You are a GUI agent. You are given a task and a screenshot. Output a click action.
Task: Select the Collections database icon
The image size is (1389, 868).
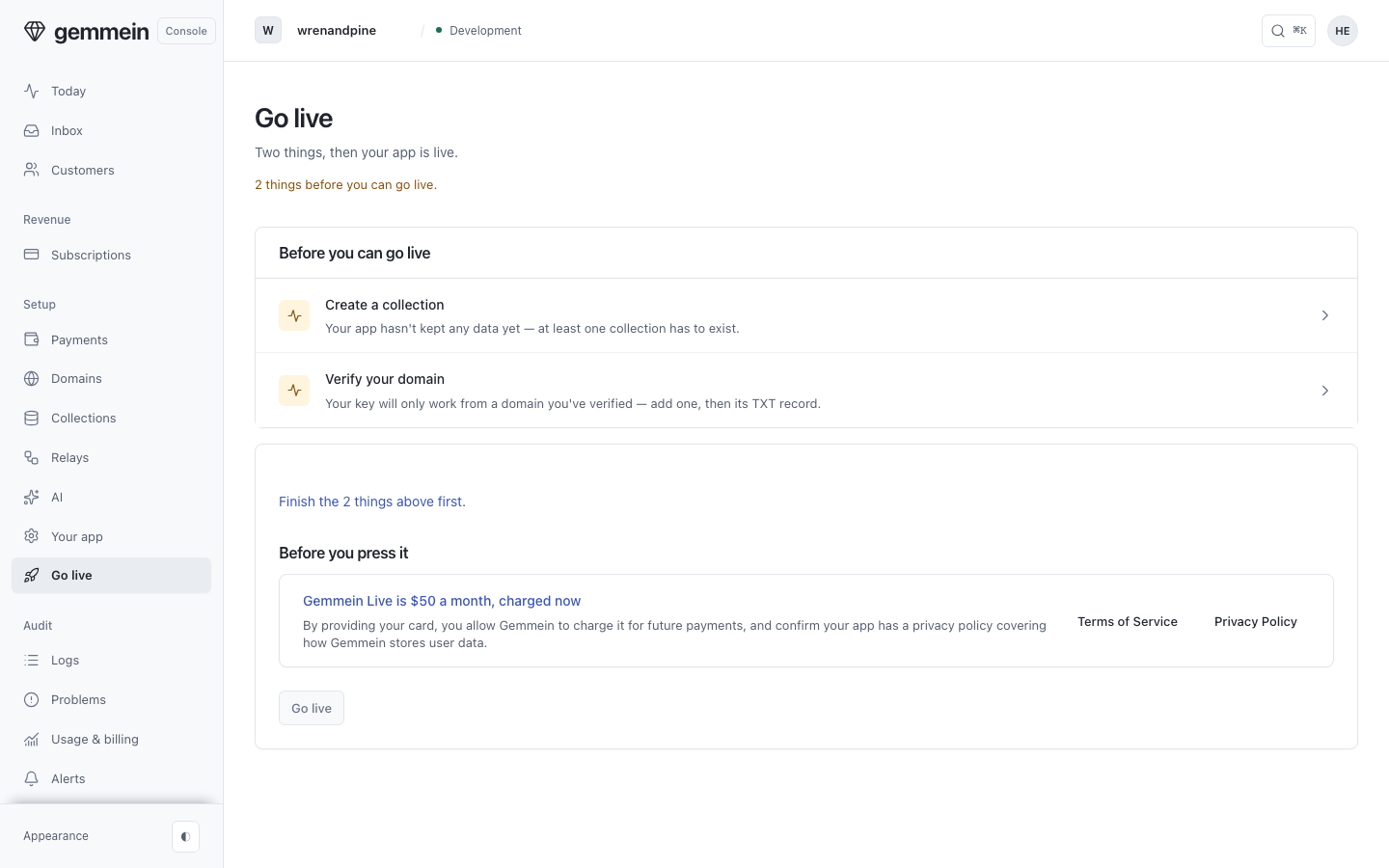(x=32, y=418)
